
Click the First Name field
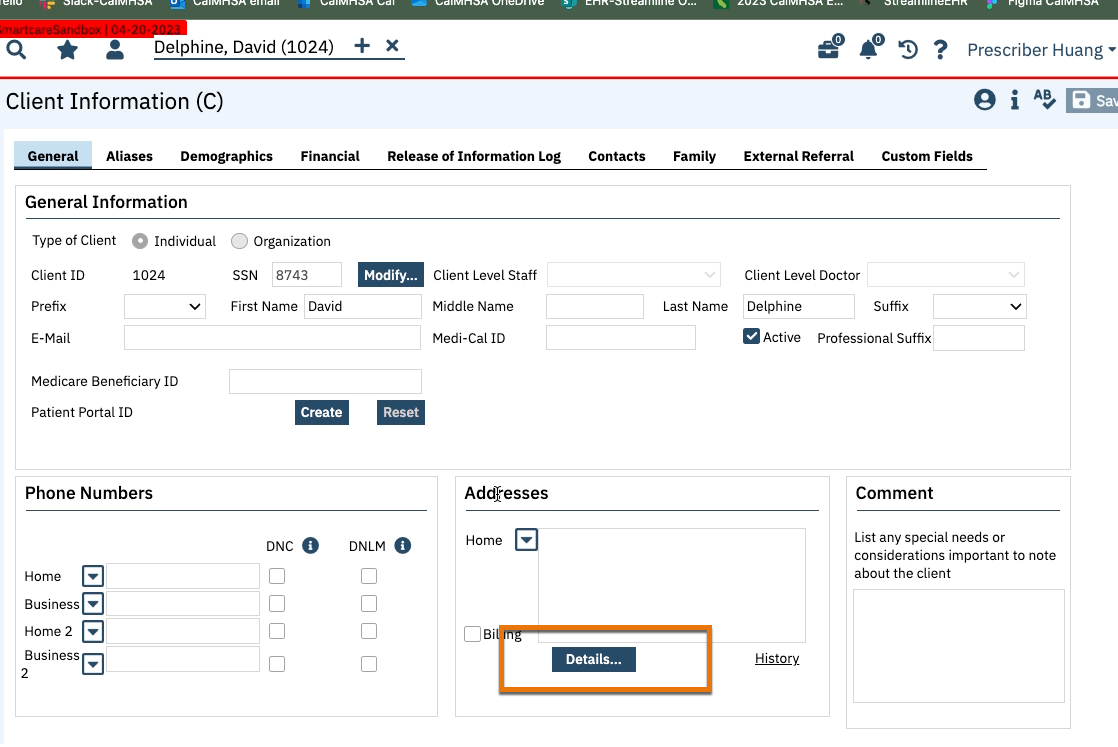click(362, 306)
